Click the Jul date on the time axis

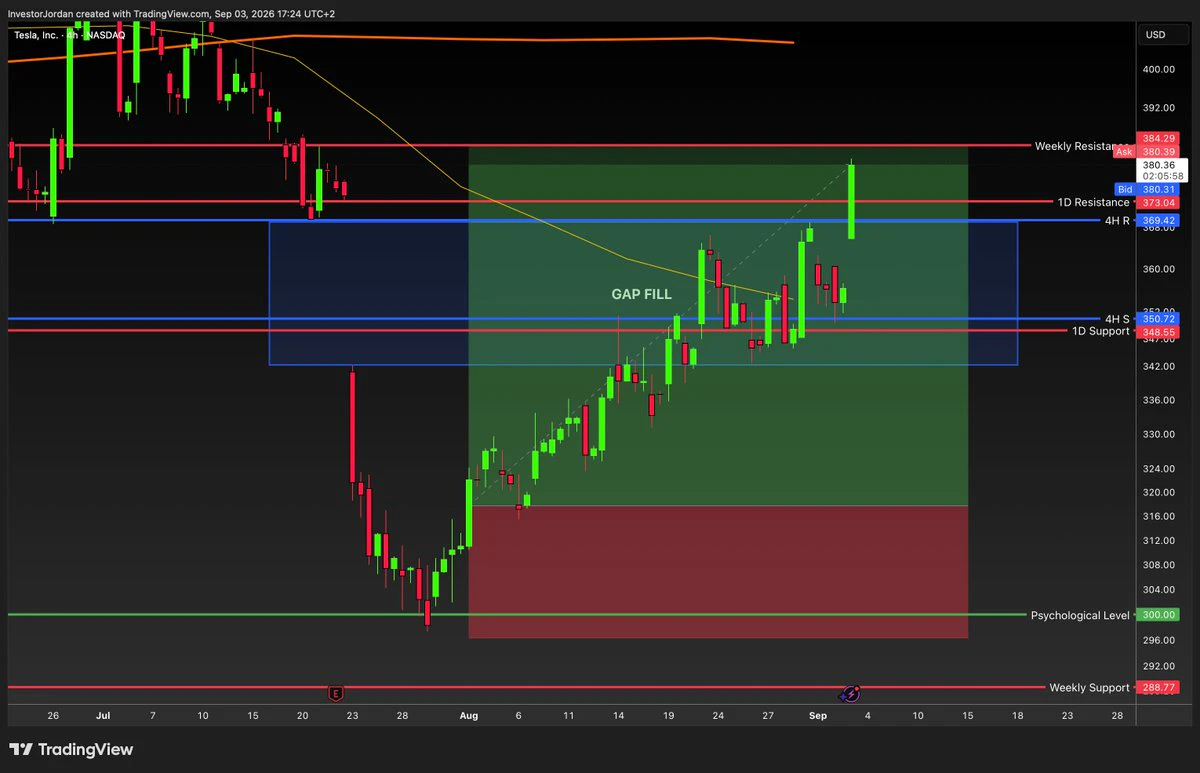(102, 716)
